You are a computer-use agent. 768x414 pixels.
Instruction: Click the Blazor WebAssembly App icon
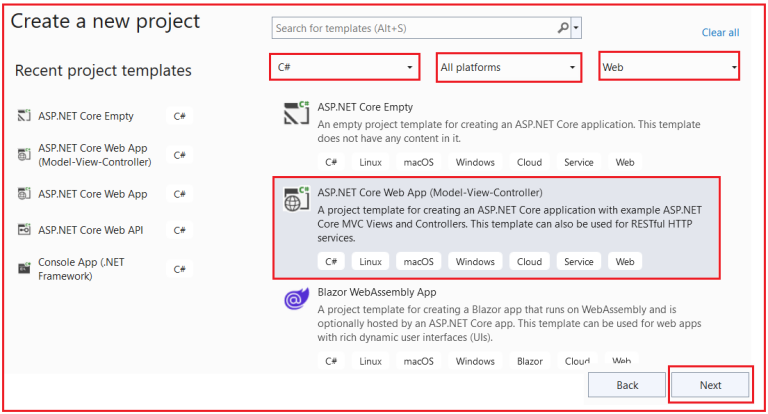296,298
